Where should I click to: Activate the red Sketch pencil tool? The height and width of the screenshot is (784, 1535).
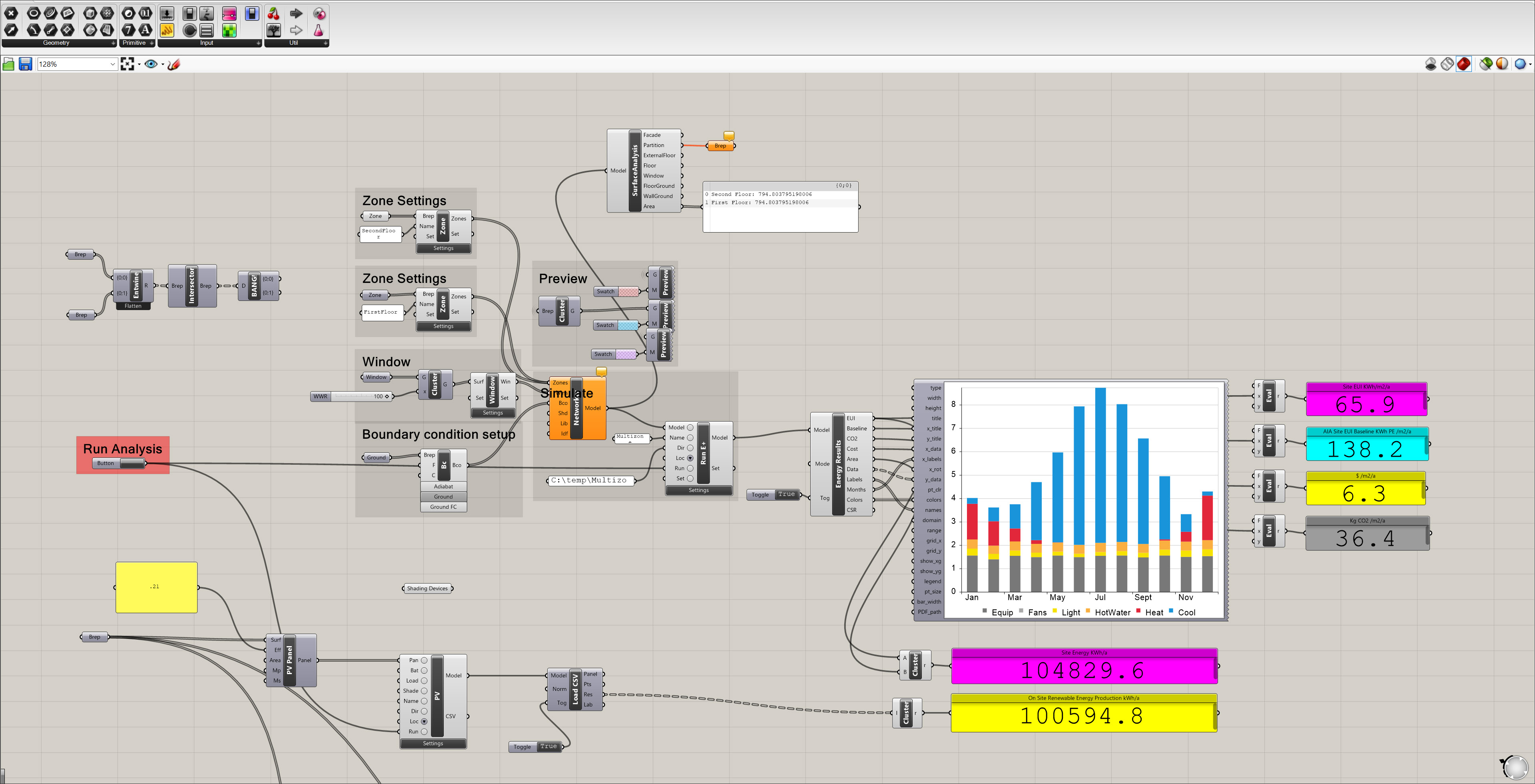click(174, 64)
